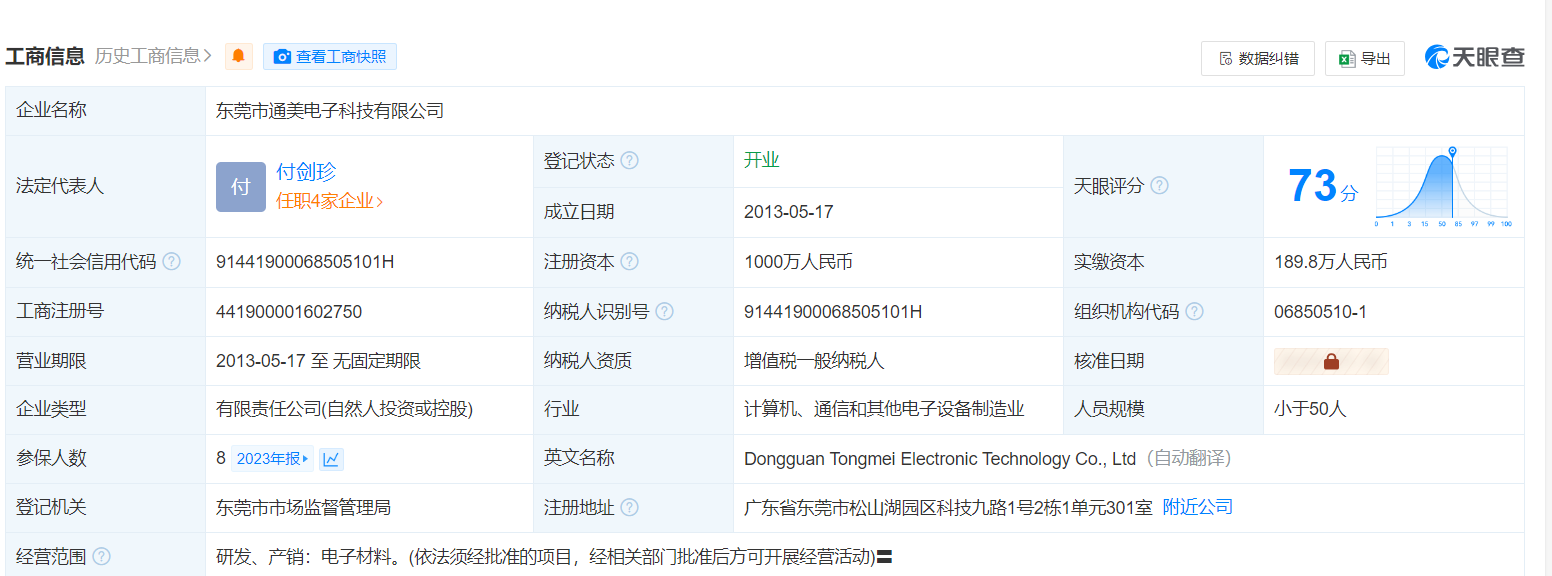Screen dimensions: 1552x576
Task: Open the 天眼查 logo
Action: click(x=1475, y=58)
